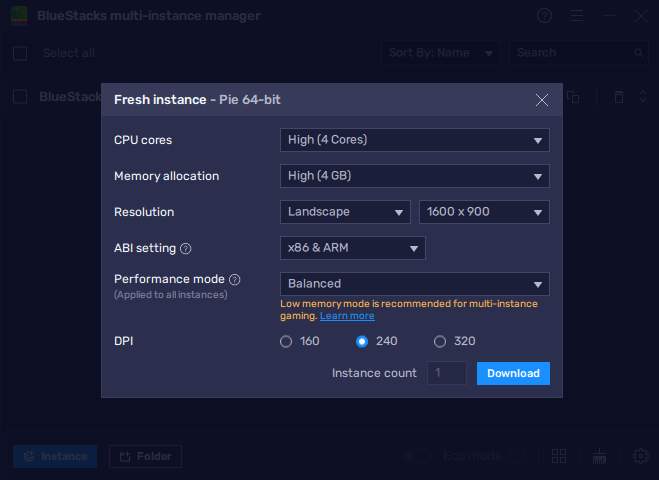Select the 240 DPI radio button
Viewport: 659px width, 480px height.
(362, 342)
